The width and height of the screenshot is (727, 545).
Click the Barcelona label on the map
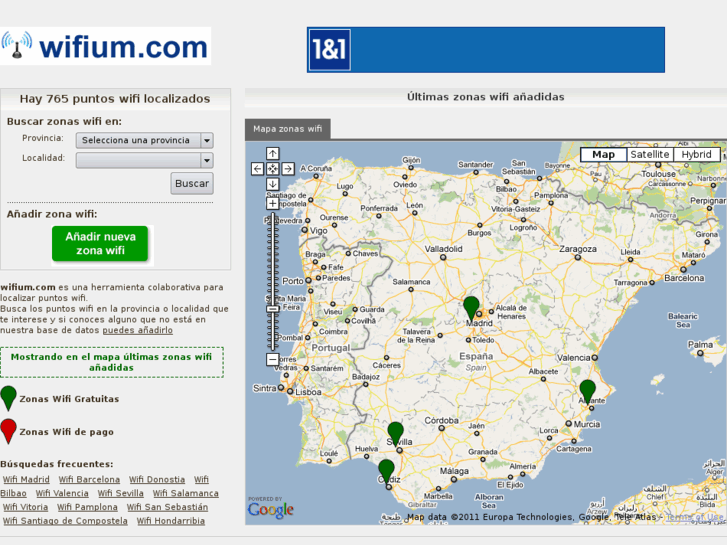(x=684, y=278)
